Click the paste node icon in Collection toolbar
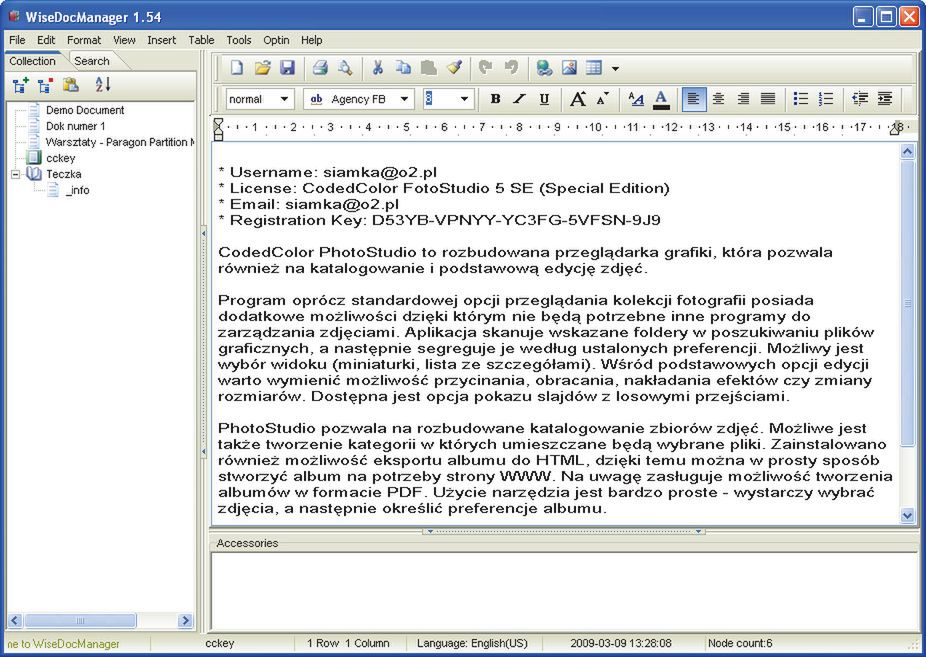 click(71, 86)
